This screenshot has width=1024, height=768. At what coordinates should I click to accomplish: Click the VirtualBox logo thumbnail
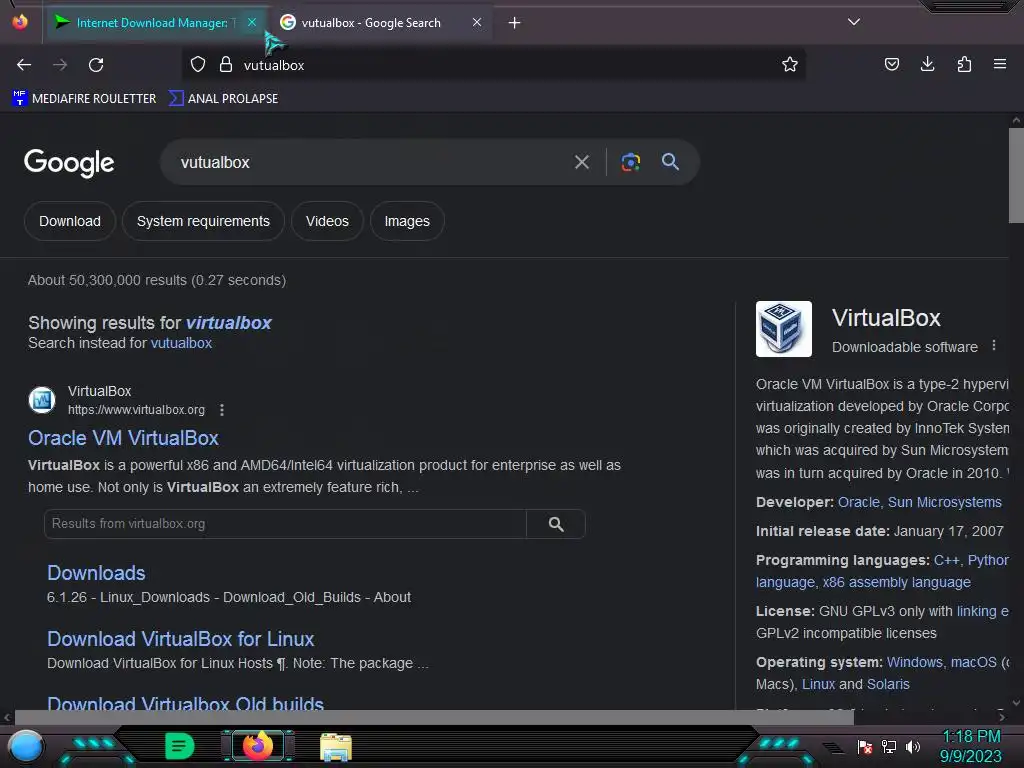(x=784, y=328)
